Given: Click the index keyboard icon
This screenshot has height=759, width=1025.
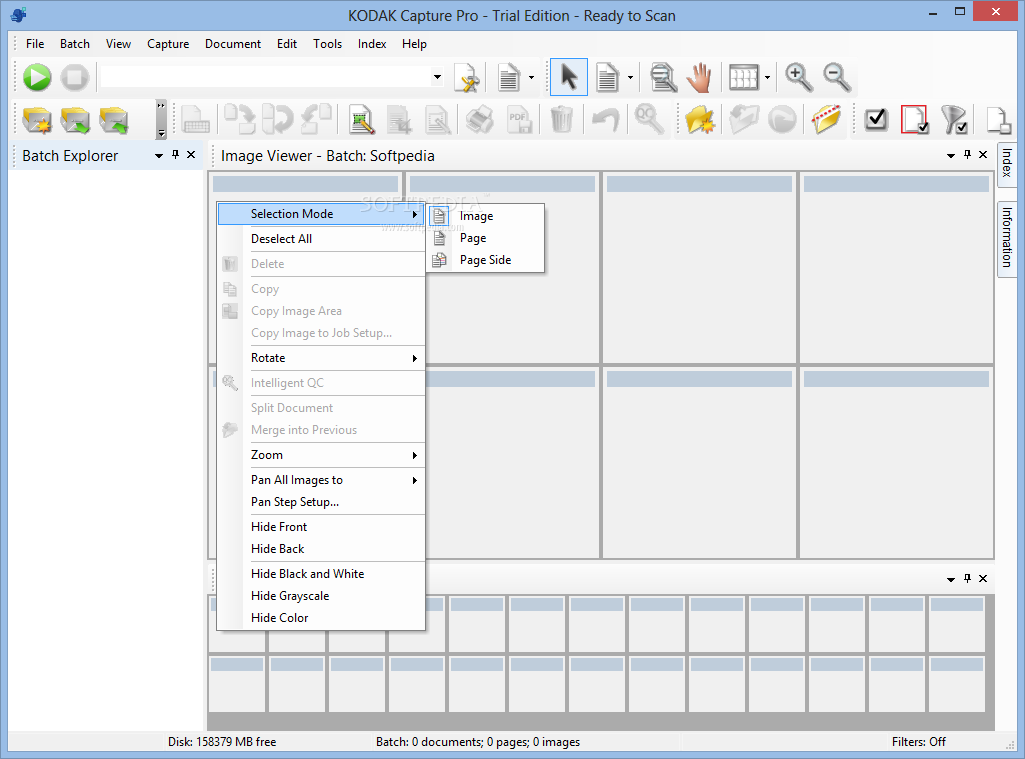Looking at the screenshot, I should click(x=195, y=120).
